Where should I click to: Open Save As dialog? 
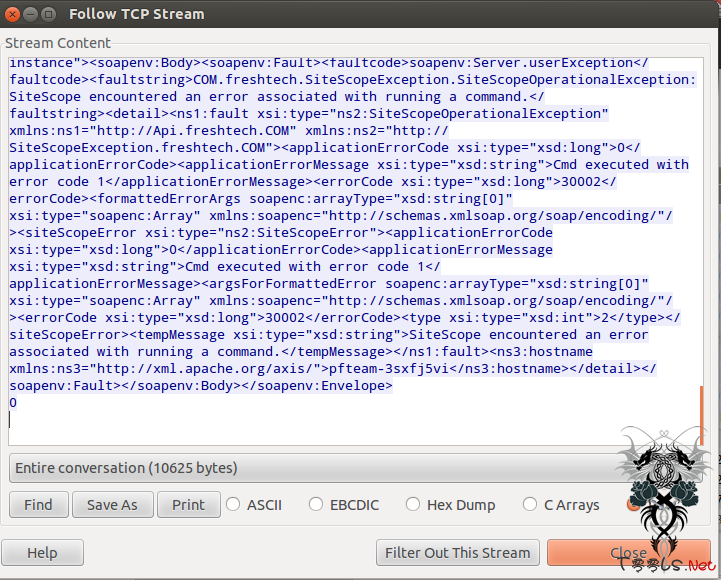(113, 505)
